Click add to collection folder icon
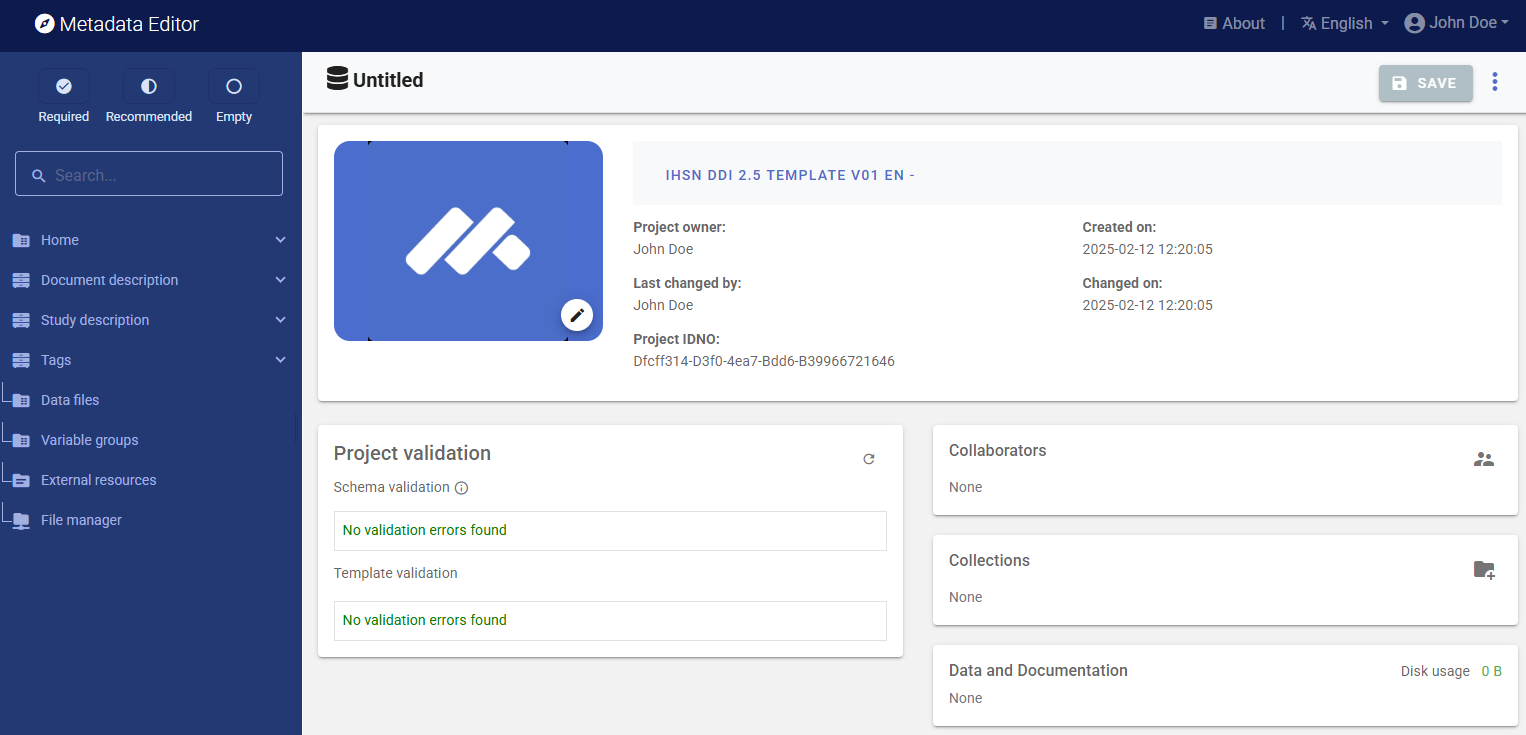The image size is (1526, 735). (1484, 570)
